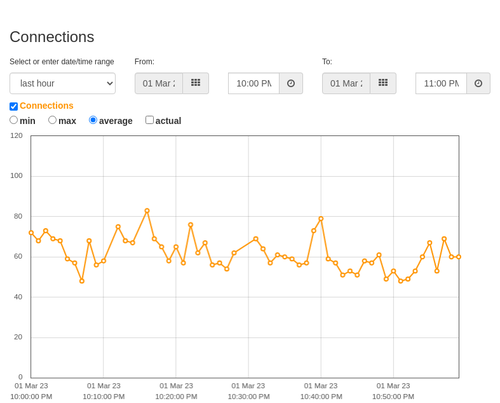
Task: Click the y-axis label 120
Action: tap(16, 136)
